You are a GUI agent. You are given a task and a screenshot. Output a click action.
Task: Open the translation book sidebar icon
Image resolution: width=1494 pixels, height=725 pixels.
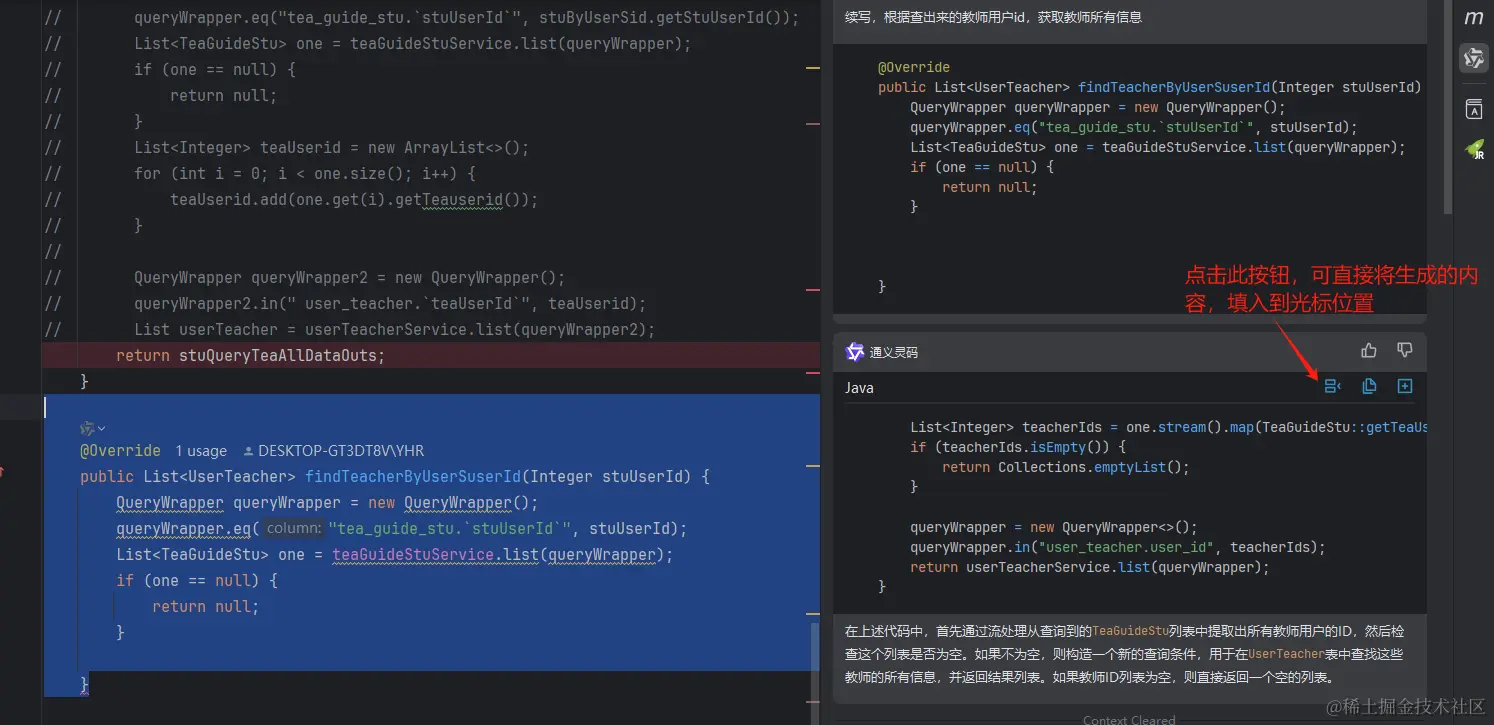(1474, 109)
